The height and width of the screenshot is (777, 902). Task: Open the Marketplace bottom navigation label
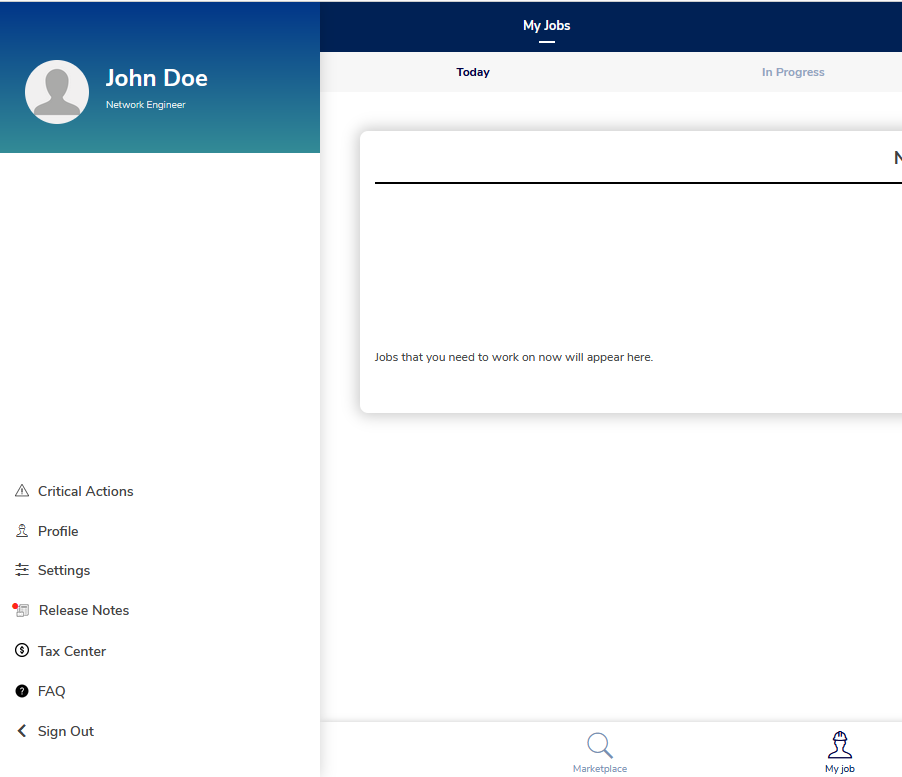tap(600, 768)
